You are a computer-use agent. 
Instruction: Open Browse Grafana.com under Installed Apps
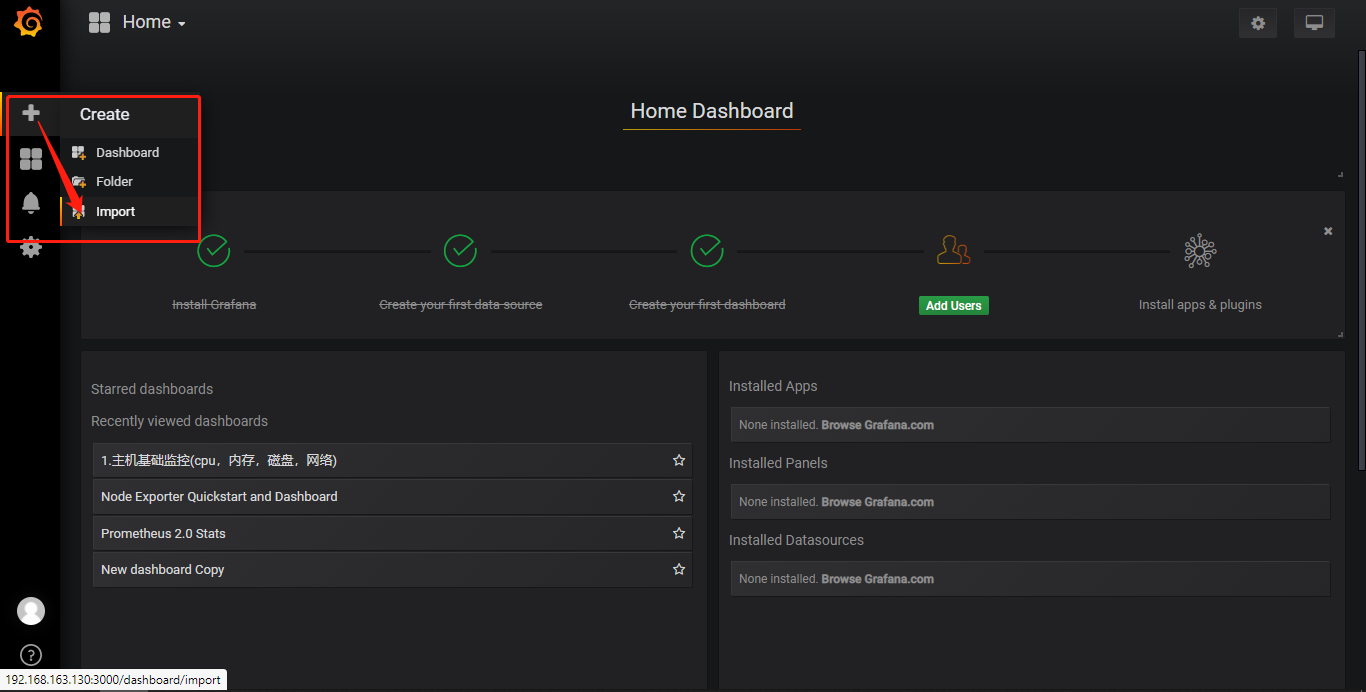tap(878, 425)
